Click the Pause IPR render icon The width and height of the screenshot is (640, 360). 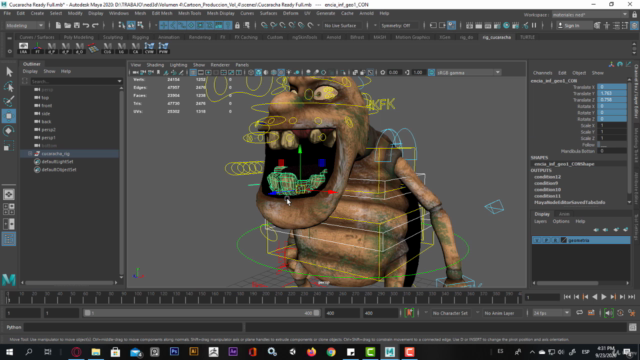pos(534,25)
